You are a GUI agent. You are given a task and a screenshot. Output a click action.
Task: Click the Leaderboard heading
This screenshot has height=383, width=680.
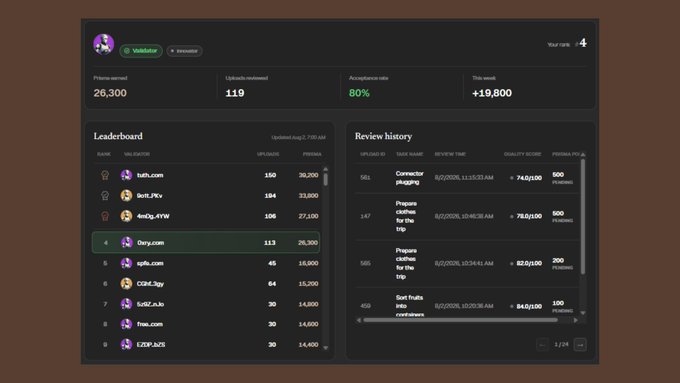[x=118, y=136]
